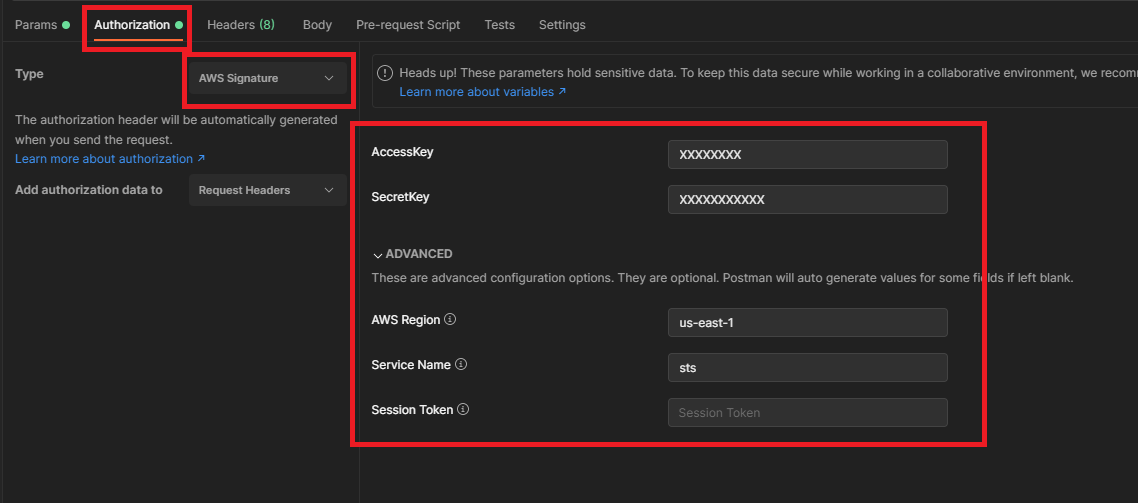Open the Headers (8) tab
The width and height of the screenshot is (1138, 503).
[x=240, y=25]
